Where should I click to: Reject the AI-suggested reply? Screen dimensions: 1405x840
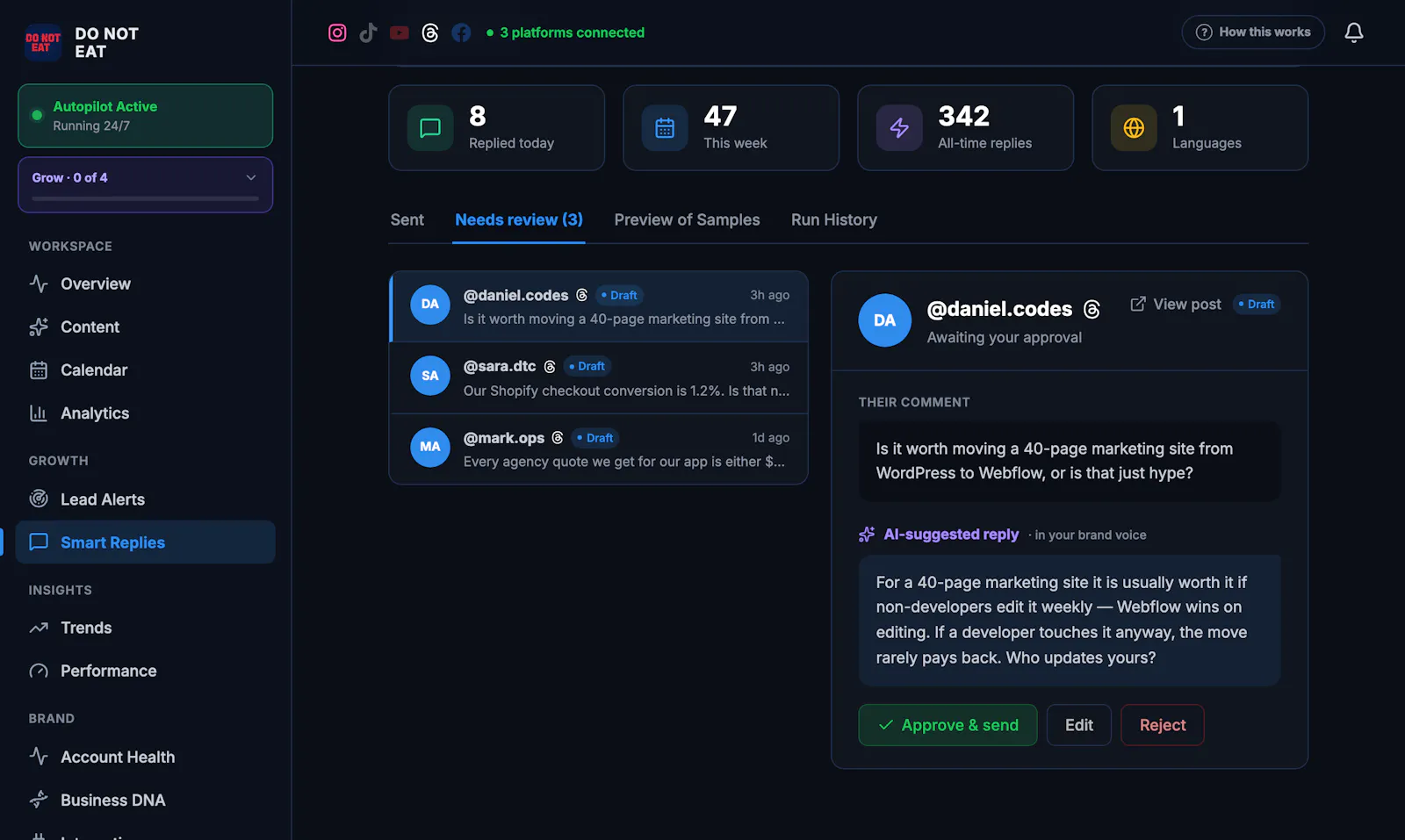click(x=1163, y=725)
